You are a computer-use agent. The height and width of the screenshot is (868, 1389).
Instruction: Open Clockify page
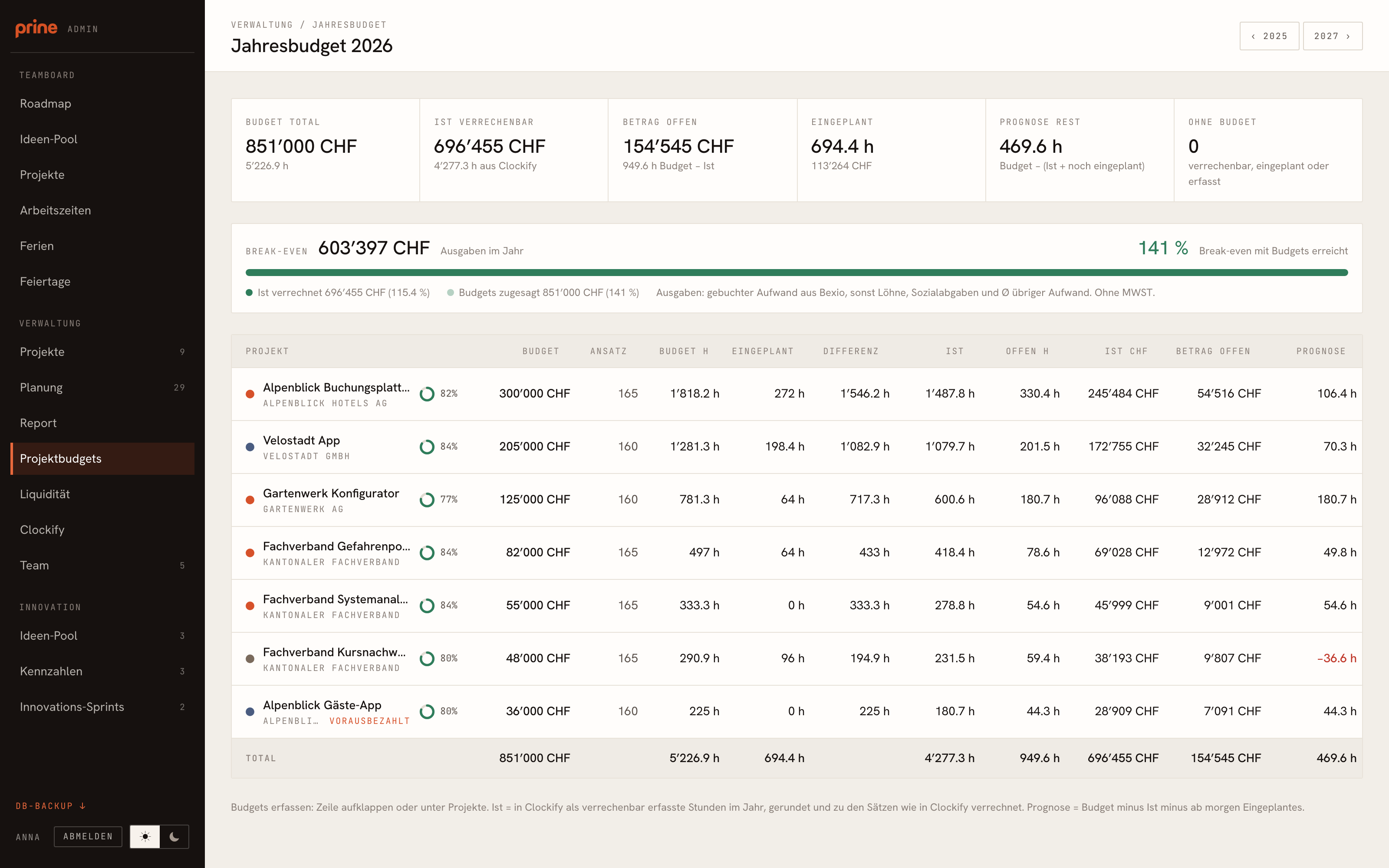[x=102, y=530]
